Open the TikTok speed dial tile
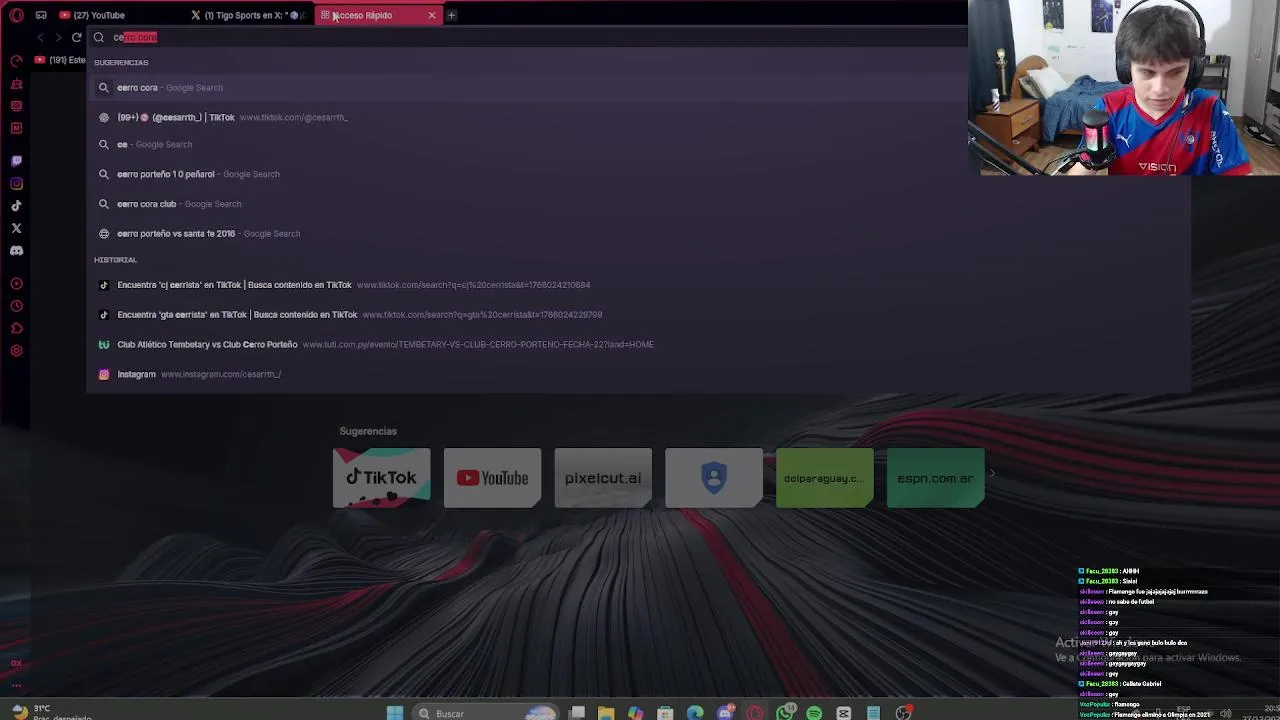1280x720 pixels. pos(381,478)
